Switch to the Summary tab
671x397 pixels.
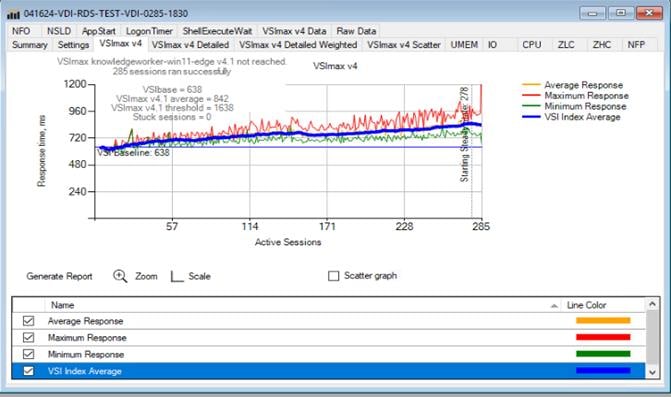click(30, 45)
